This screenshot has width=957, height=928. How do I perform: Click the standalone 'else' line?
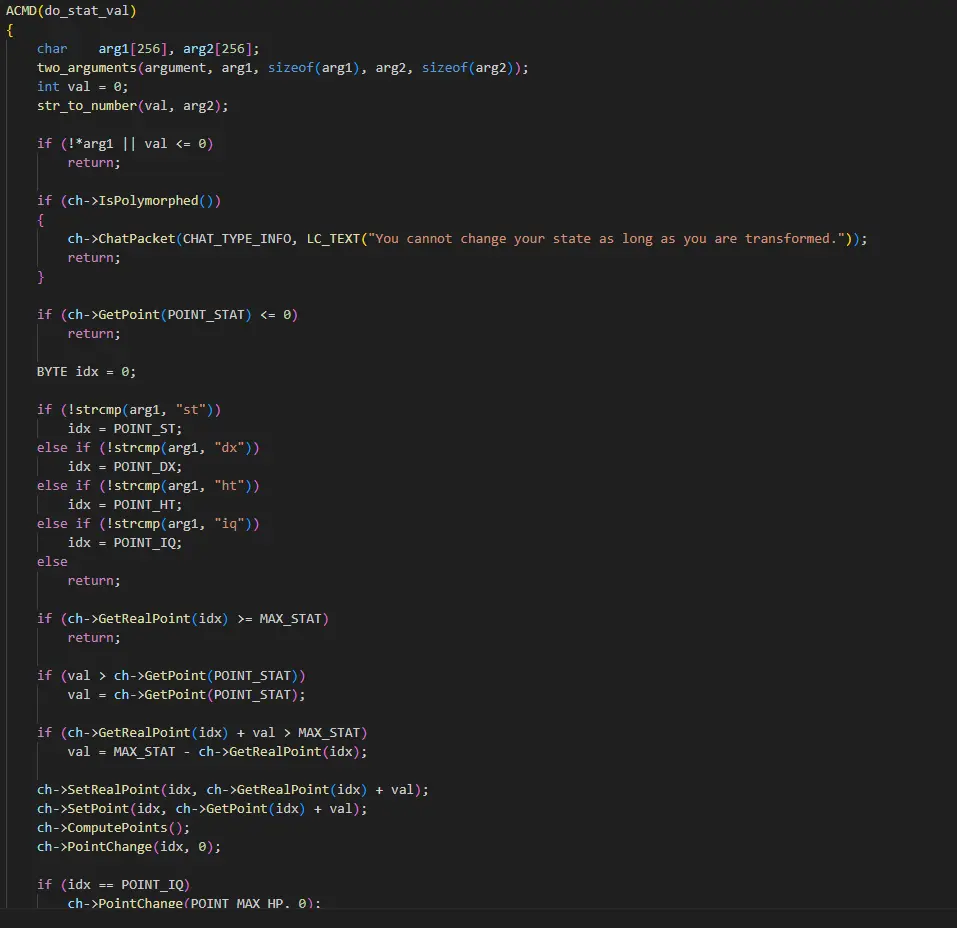coord(52,562)
